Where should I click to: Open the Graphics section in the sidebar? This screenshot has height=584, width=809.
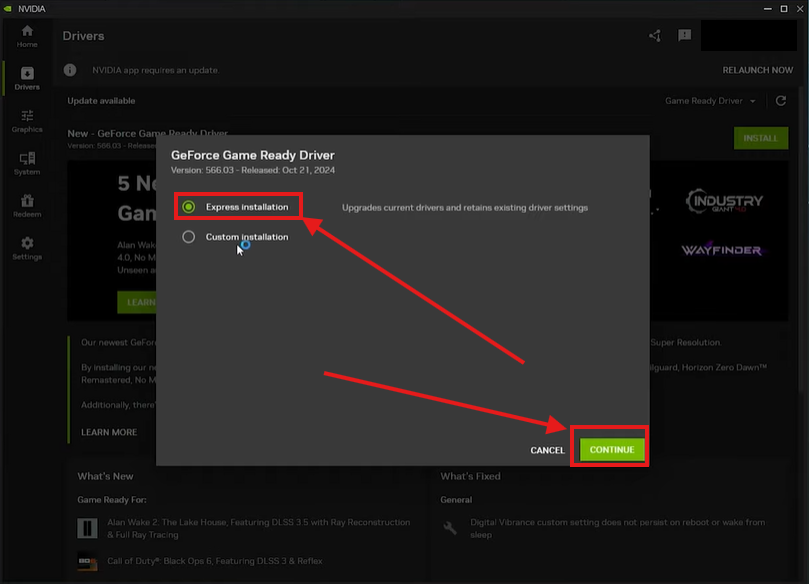click(27, 121)
